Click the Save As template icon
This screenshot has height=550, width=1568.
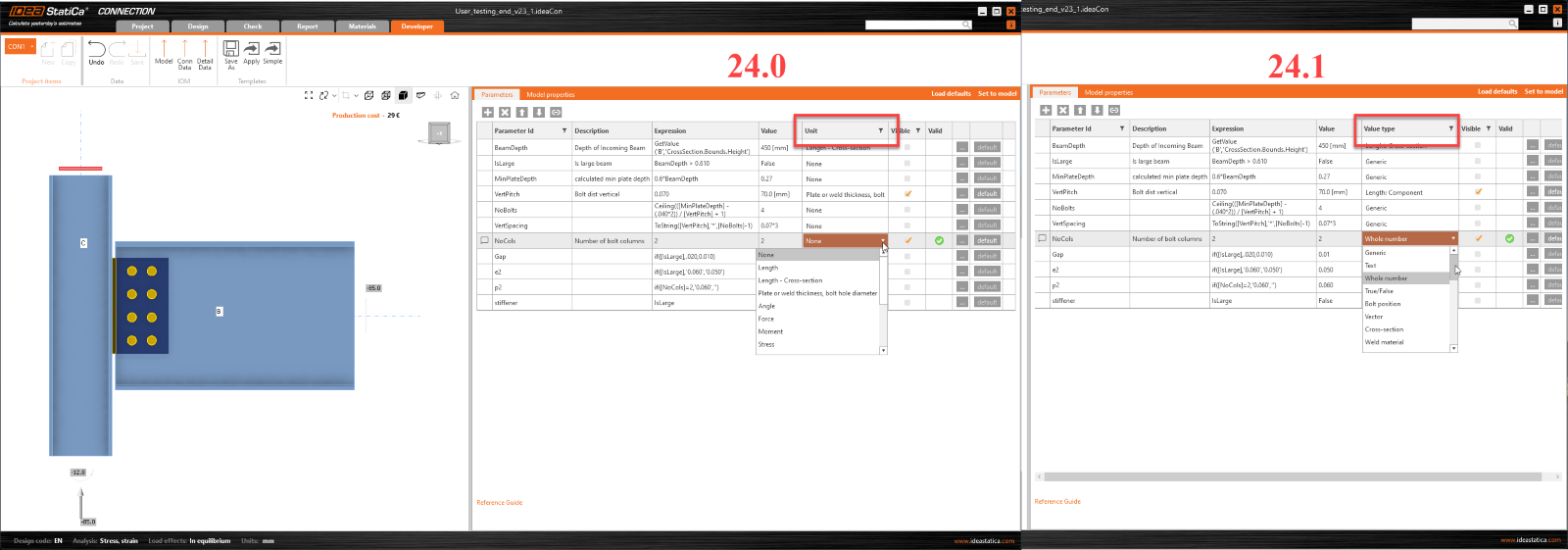pos(231,49)
